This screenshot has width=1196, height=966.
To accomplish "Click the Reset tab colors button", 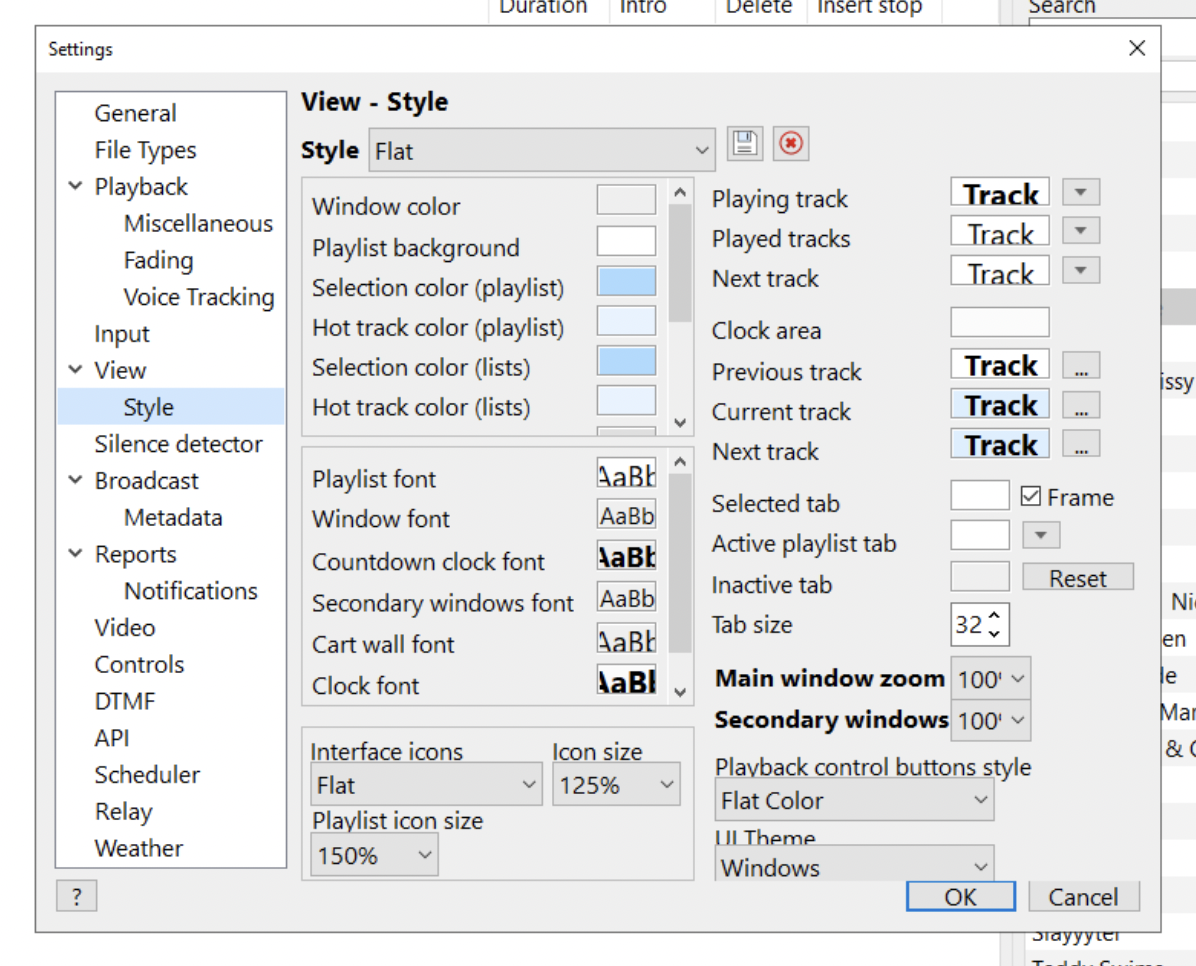I will pos(1078,578).
